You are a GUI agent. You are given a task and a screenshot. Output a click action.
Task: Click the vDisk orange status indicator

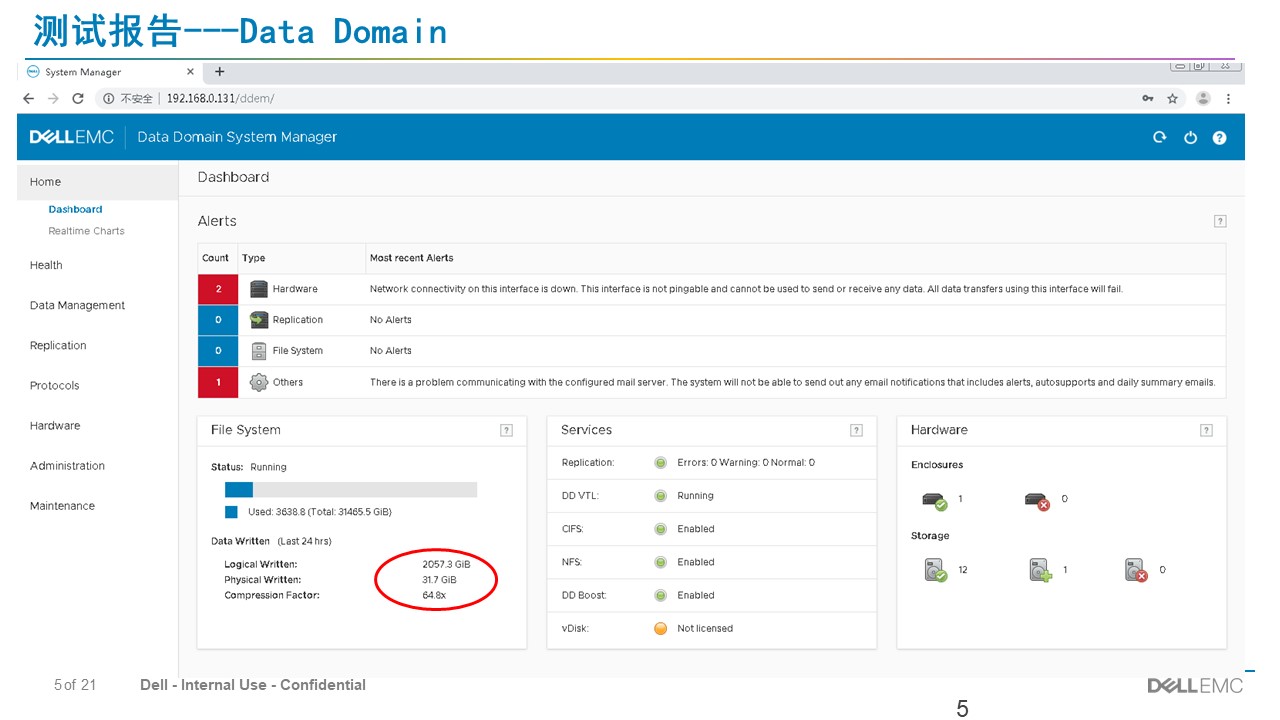coord(660,629)
